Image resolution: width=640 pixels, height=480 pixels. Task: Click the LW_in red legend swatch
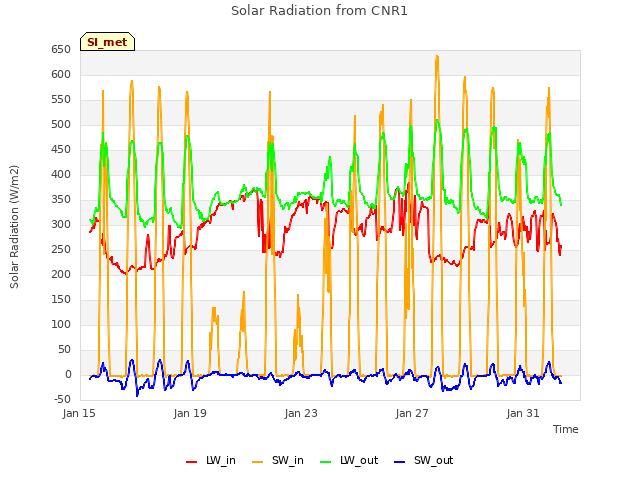(x=191, y=462)
